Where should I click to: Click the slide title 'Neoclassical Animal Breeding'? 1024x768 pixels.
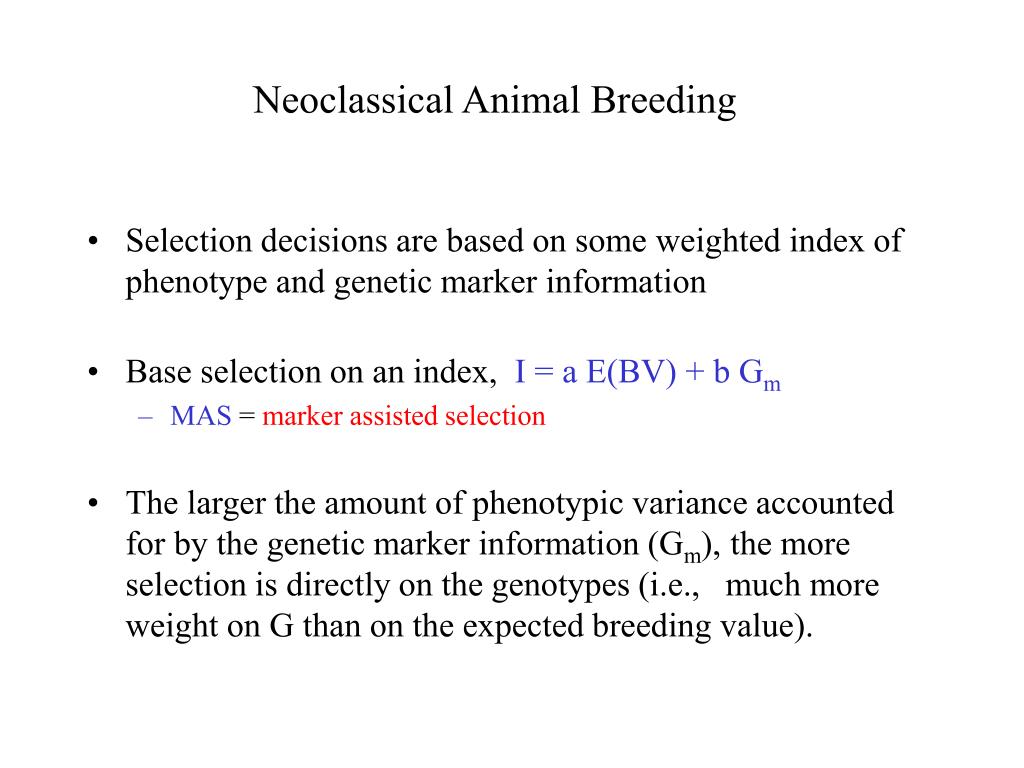[x=494, y=101]
